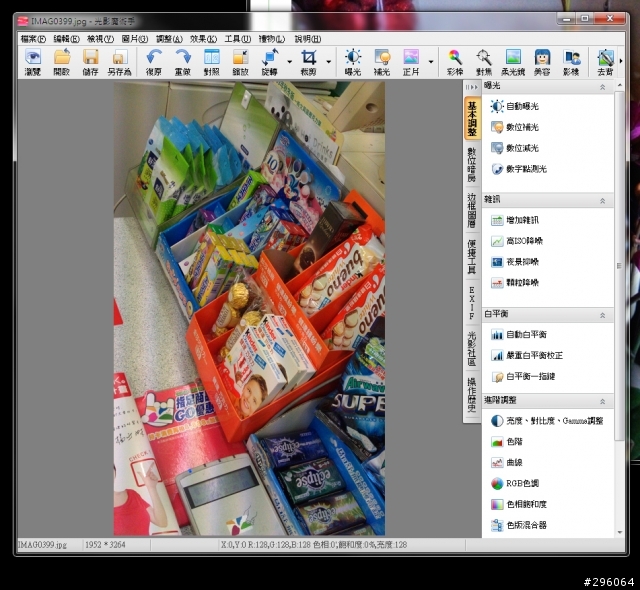Open the 檔案 menu
The width and height of the screenshot is (640, 590).
[x=33, y=39]
